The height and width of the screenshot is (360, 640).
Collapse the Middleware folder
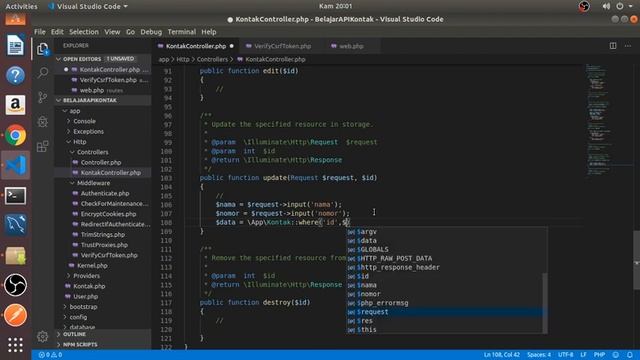[72, 183]
